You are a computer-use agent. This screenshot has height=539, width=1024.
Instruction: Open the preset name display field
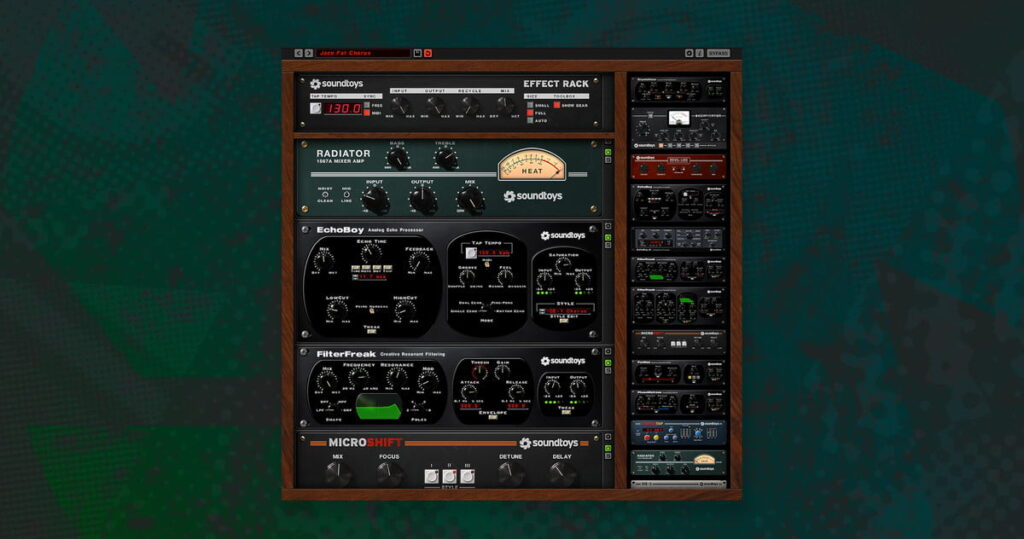point(363,53)
